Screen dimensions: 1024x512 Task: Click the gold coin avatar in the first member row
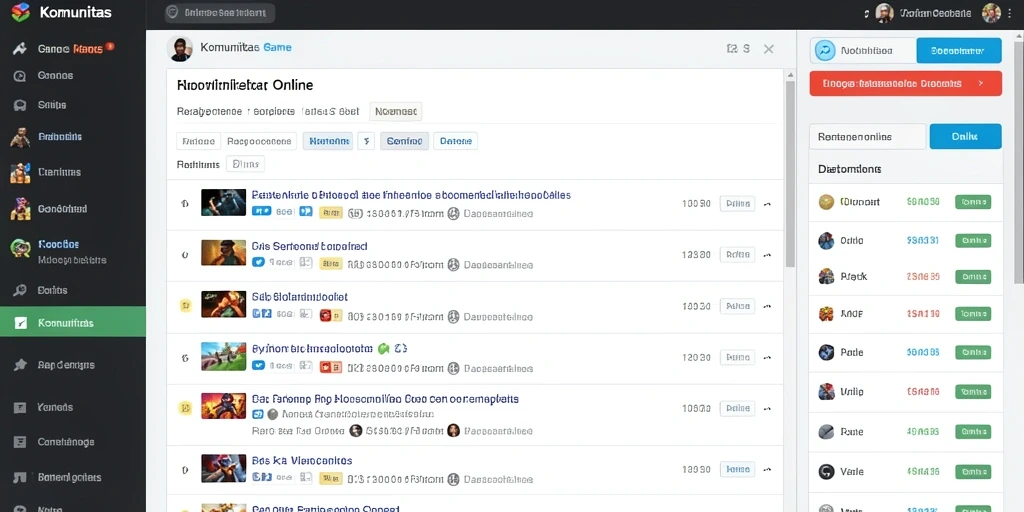(x=826, y=202)
